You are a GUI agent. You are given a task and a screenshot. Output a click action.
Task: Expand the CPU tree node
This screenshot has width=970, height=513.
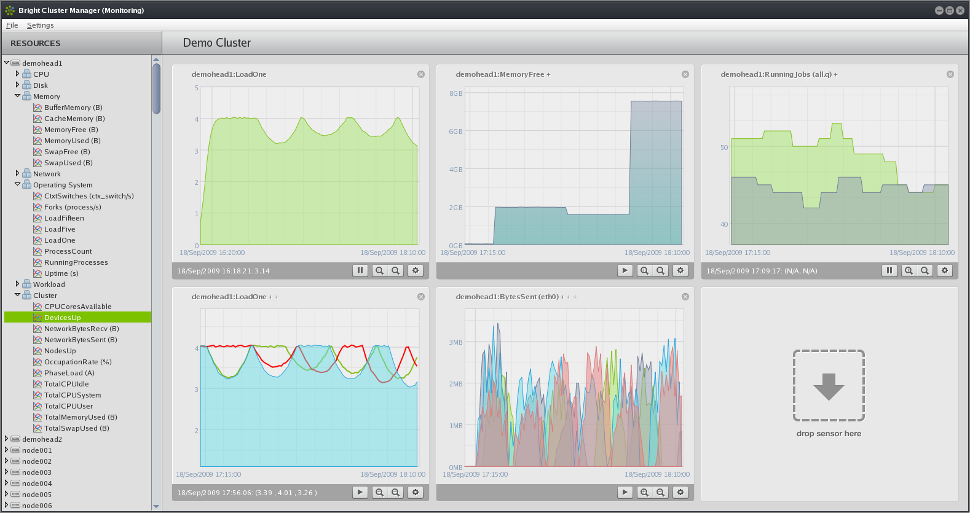(17, 74)
